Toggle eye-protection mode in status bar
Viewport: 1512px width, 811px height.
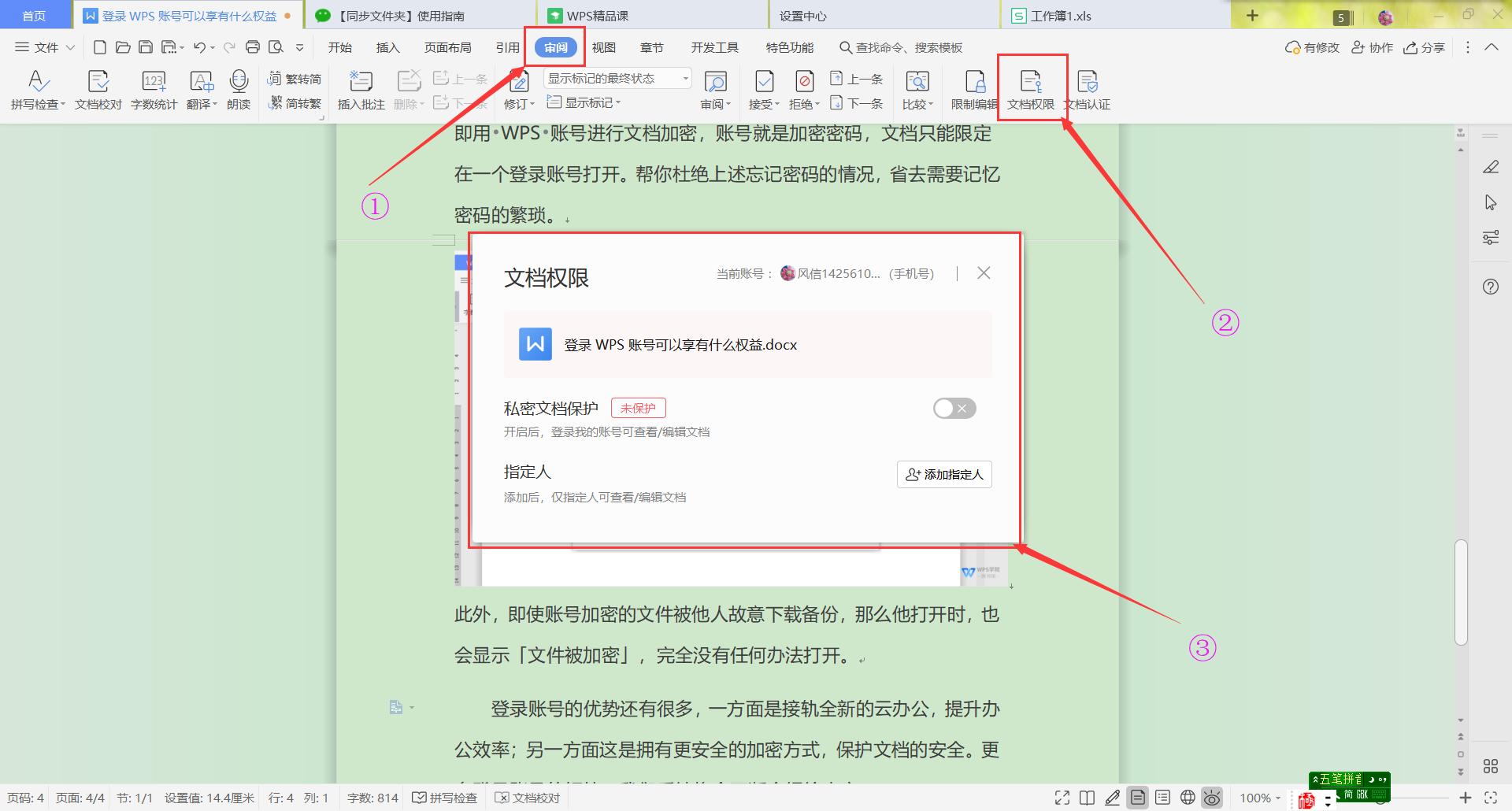1213,797
